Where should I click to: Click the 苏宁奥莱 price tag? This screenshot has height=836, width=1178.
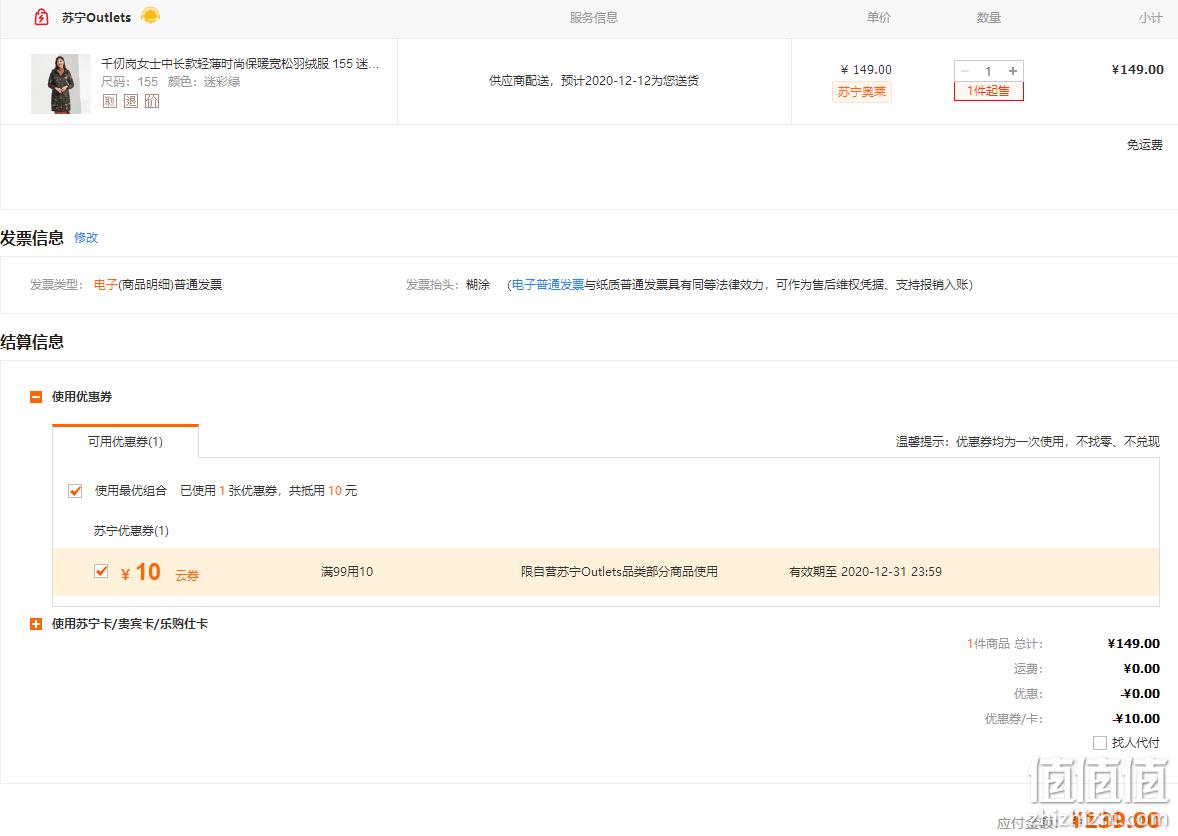(862, 92)
